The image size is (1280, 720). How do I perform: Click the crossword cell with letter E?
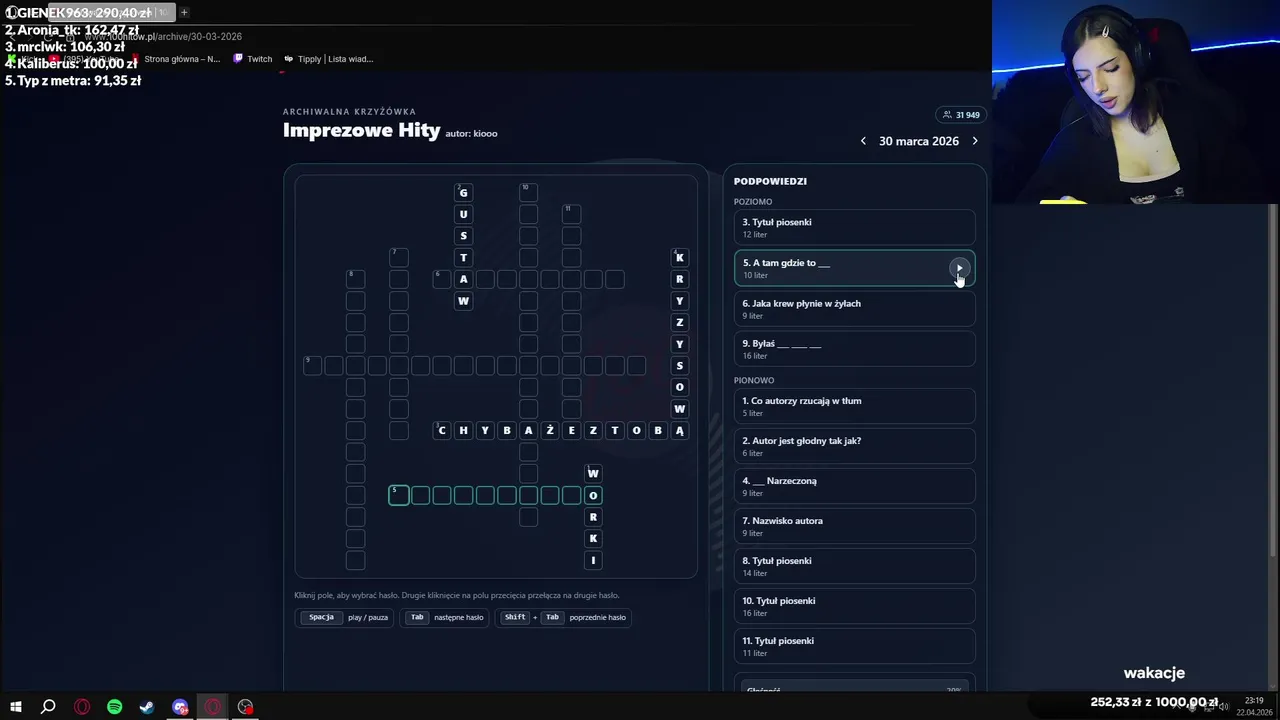(572, 430)
